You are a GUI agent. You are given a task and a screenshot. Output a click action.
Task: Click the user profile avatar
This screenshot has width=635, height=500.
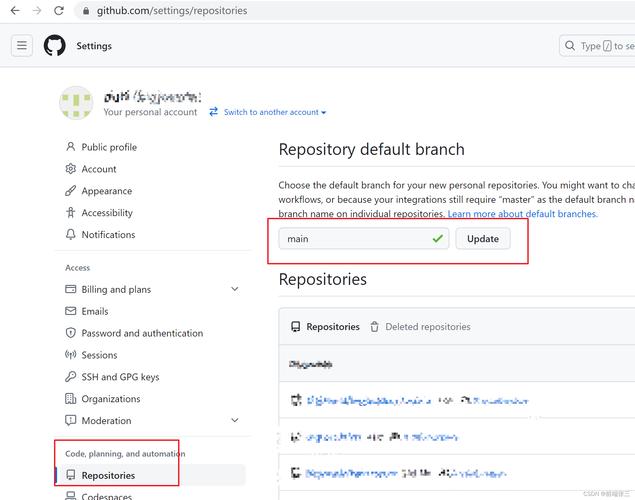click(76, 104)
